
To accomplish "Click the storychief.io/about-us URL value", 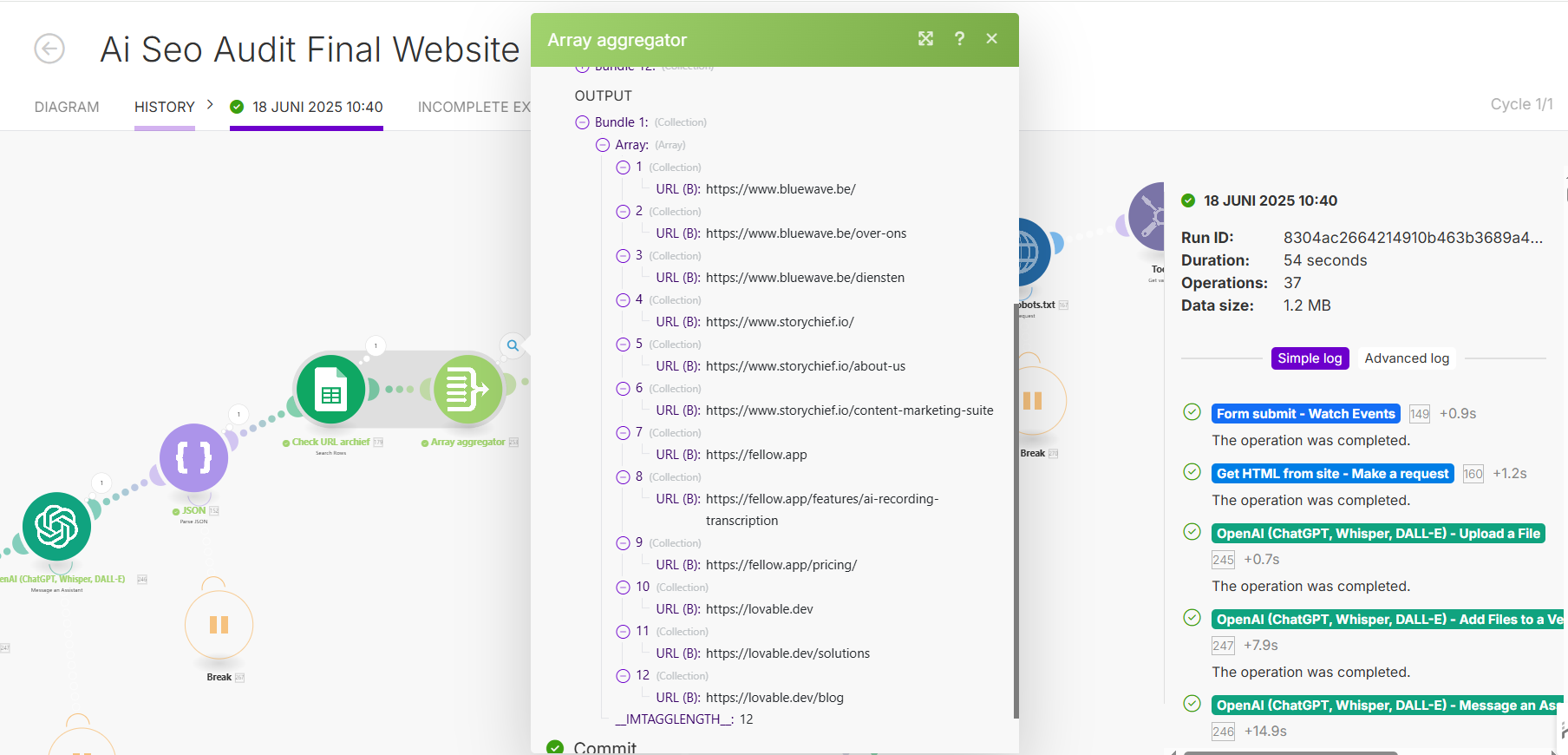I will pos(806,366).
